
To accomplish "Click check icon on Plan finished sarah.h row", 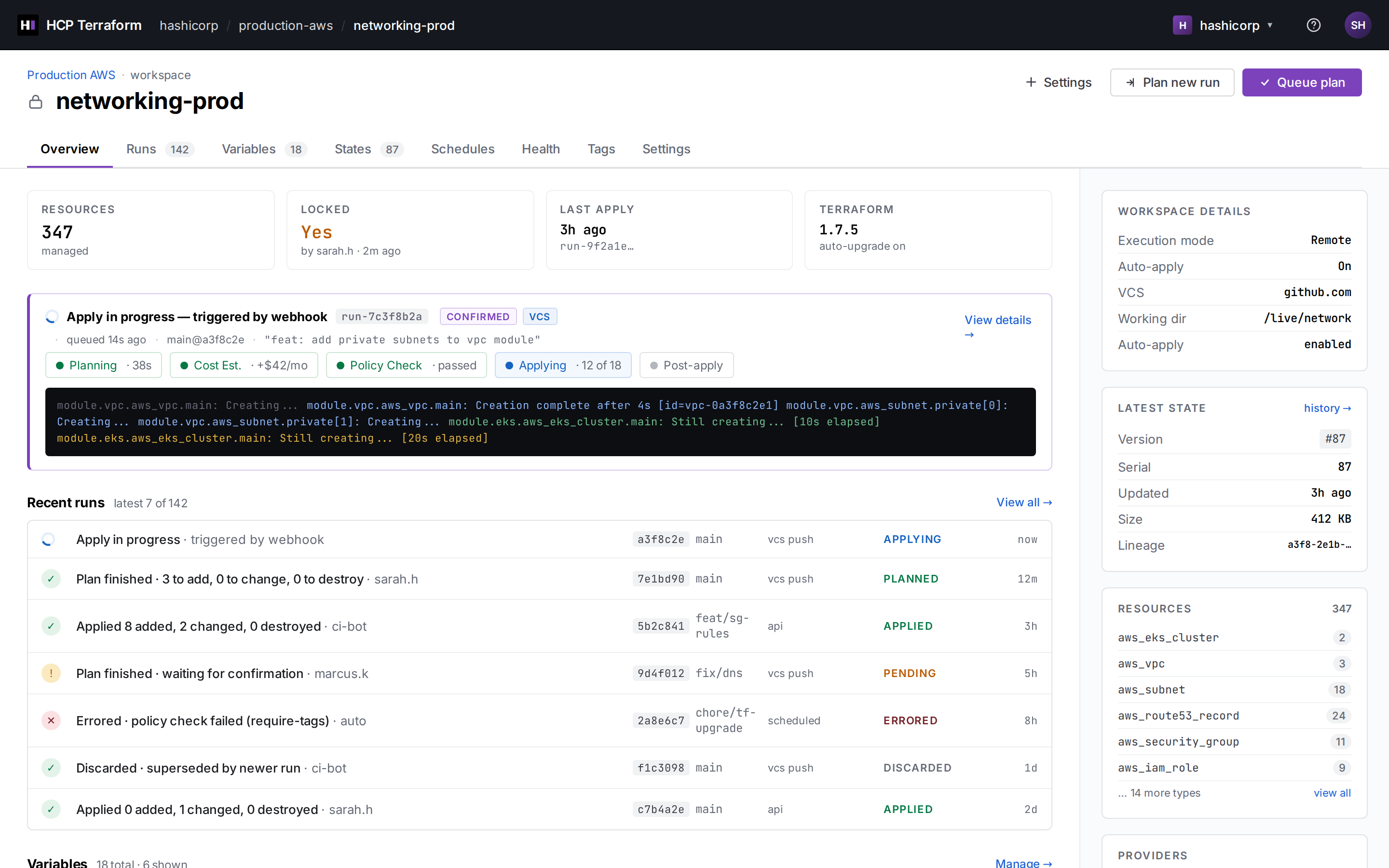I will [x=51, y=579].
